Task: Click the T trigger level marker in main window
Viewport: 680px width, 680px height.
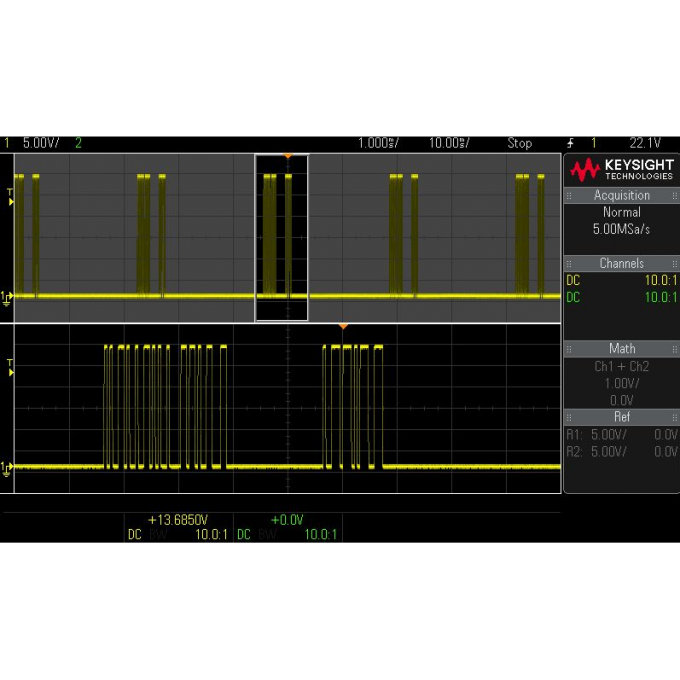Action: pyautogui.click(x=10, y=197)
